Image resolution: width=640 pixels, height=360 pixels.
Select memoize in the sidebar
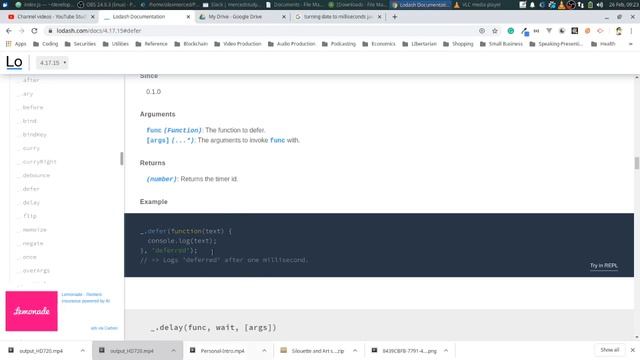coord(34,230)
